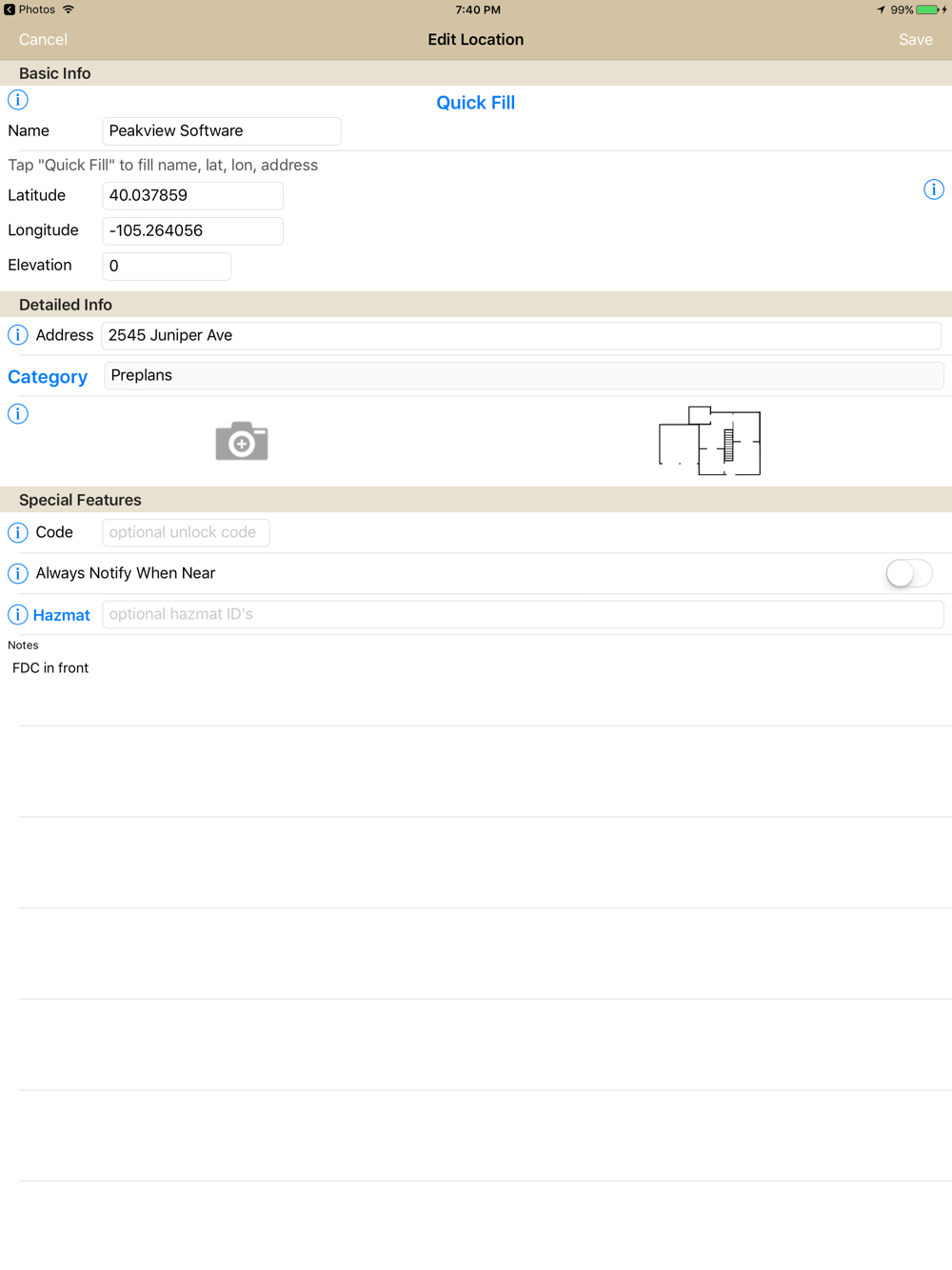Tap the optional hazmat ID's field
952x1270 pixels.
pyautogui.click(x=524, y=614)
